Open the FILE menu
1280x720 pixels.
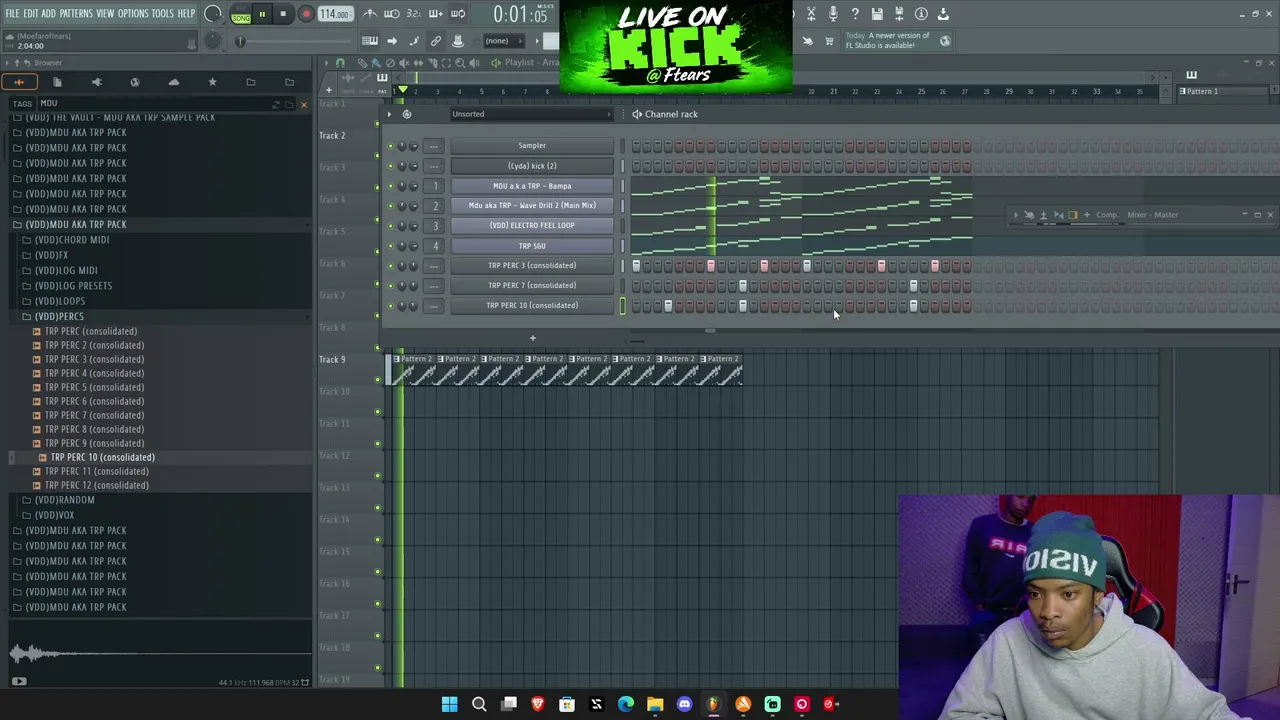pyautogui.click(x=12, y=14)
